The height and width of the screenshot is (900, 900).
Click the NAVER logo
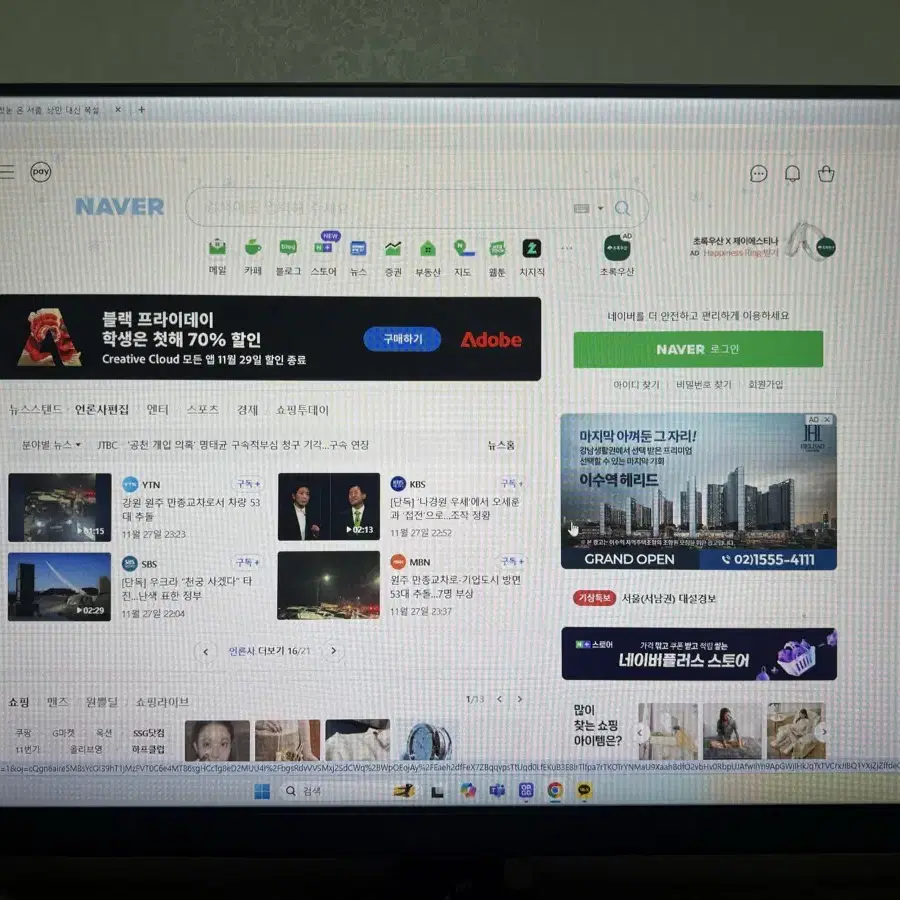(119, 207)
